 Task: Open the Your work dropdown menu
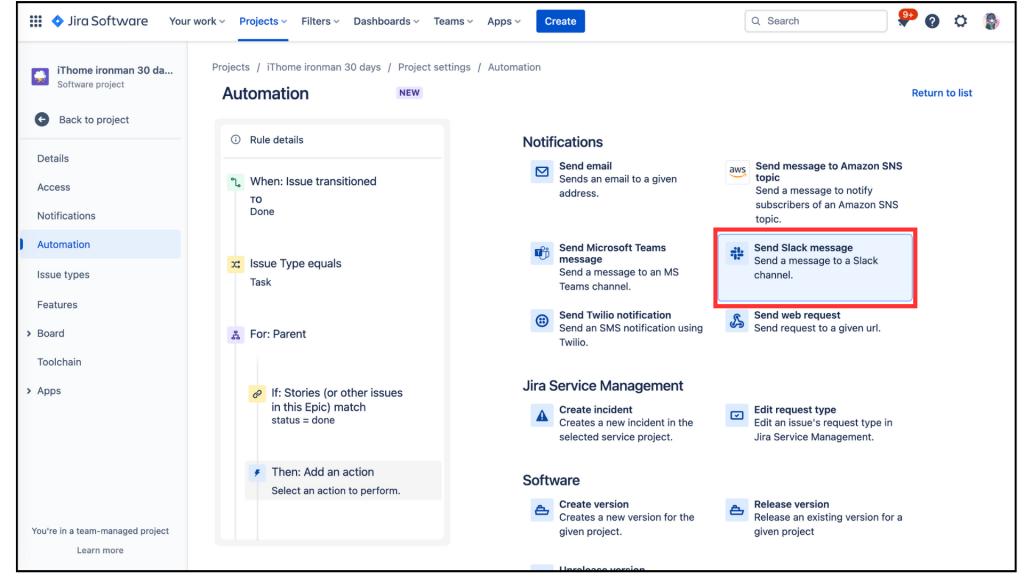(197, 21)
